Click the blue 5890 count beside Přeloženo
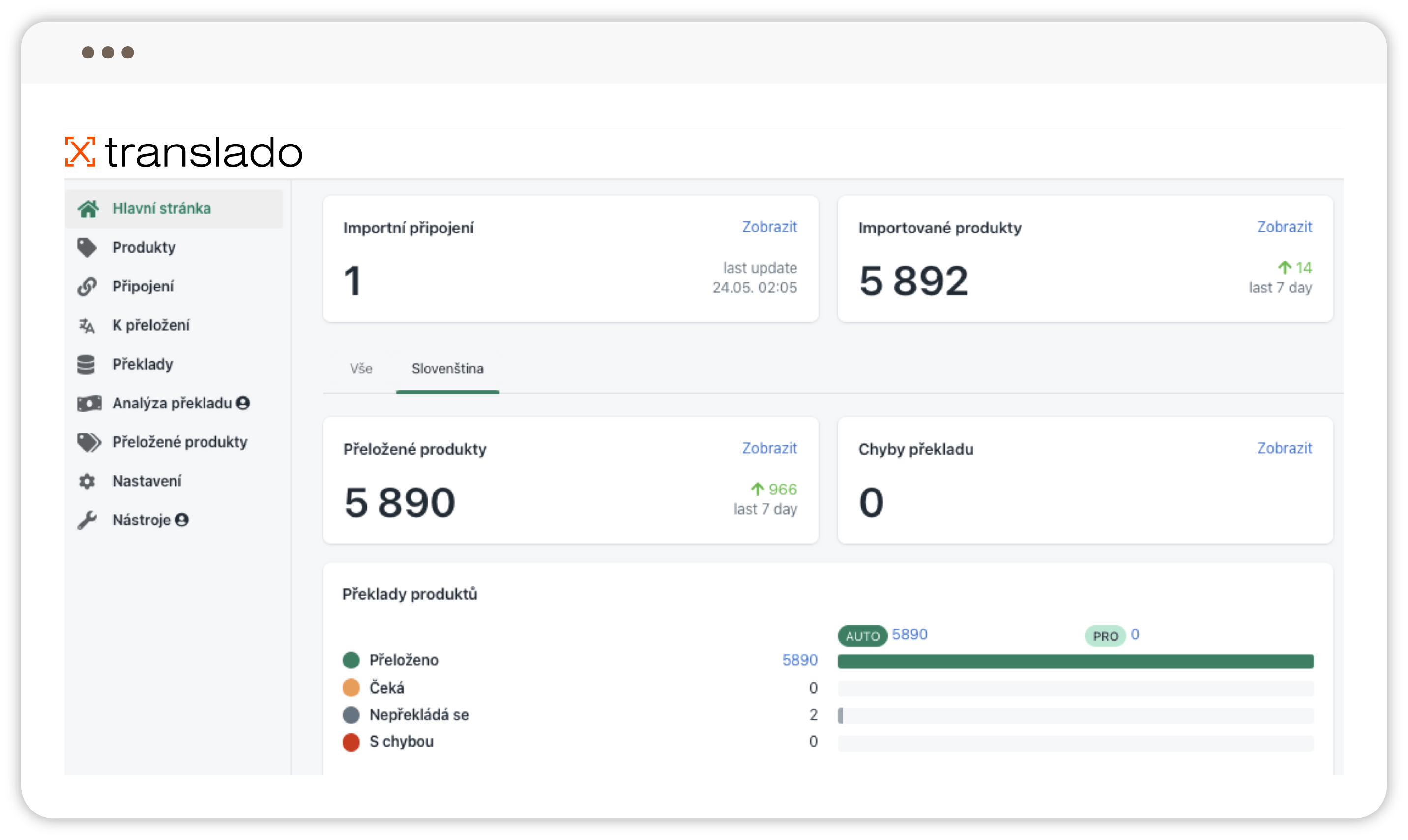This screenshot has width=1408, height=840. (x=799, y=660)
